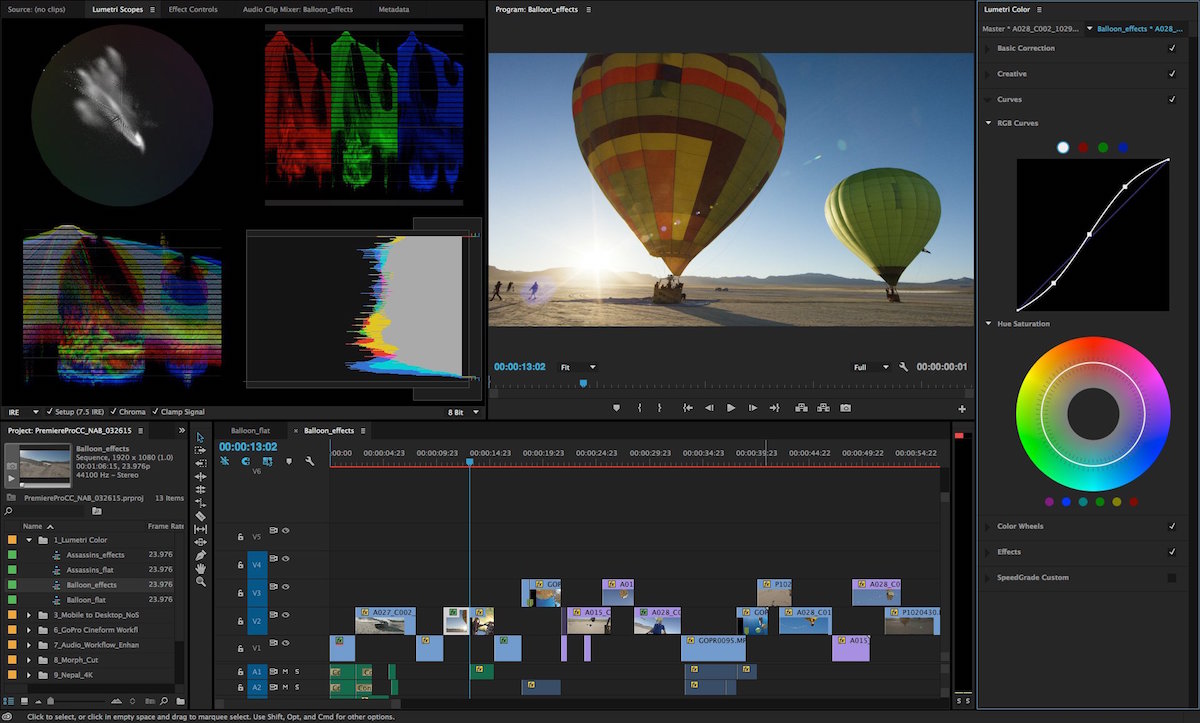Open the 8 Bit dropdown in the scopes panel
The height and width of the screenshot is (723, 1200).
(x=463, y=411)
